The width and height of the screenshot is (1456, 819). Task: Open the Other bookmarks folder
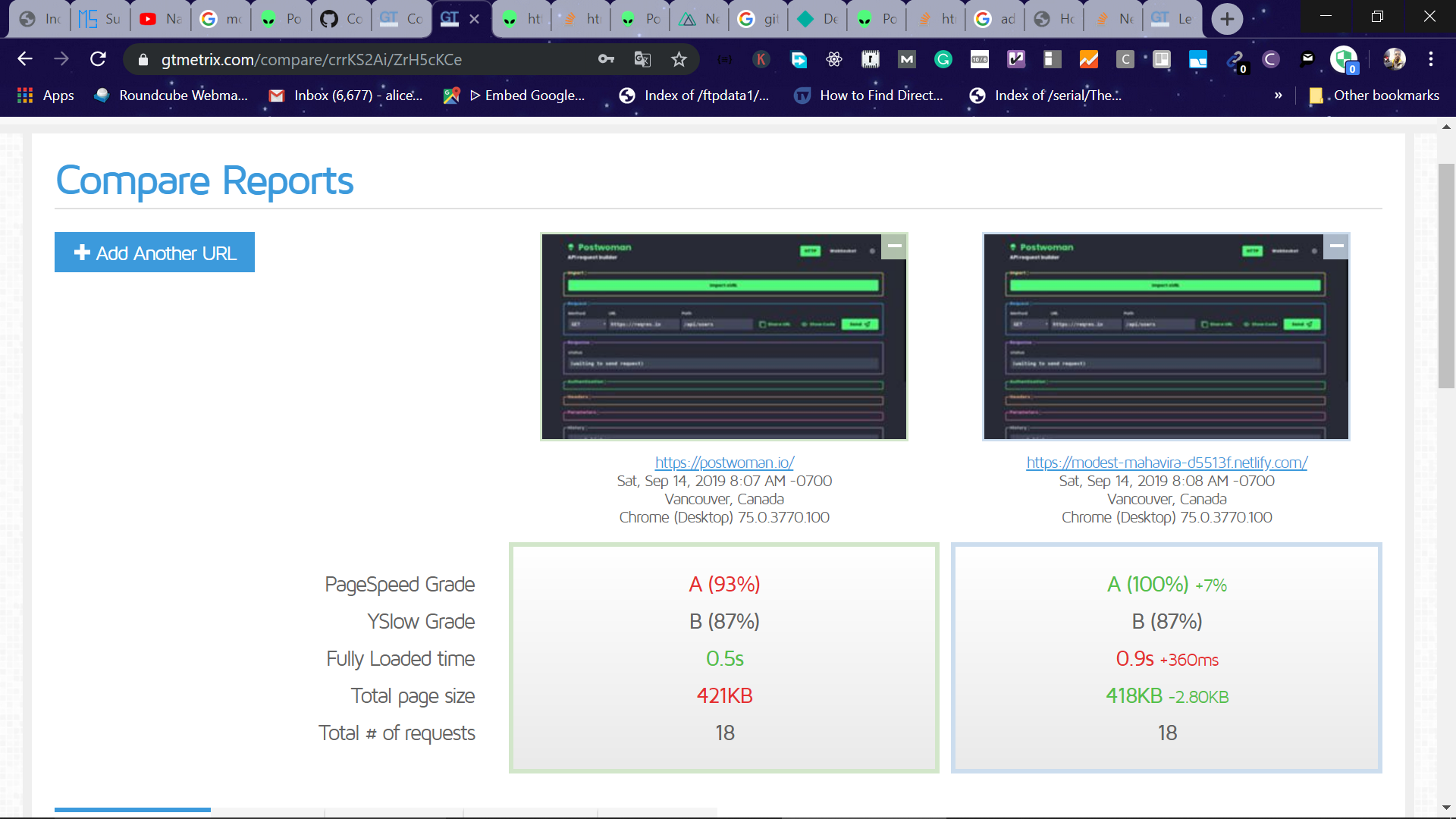1374,96
